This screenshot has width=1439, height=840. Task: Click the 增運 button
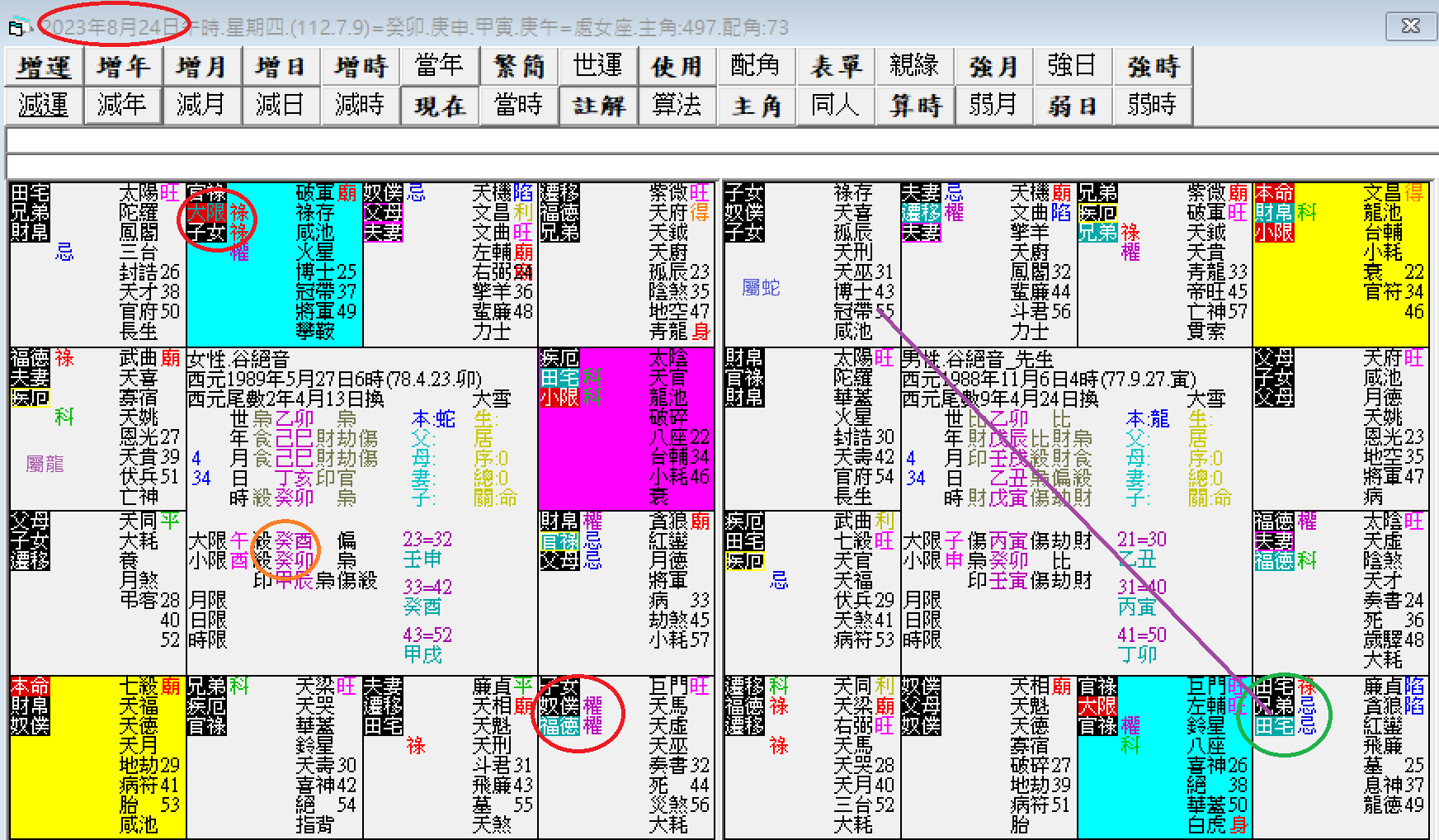click(x=44, y=66)
